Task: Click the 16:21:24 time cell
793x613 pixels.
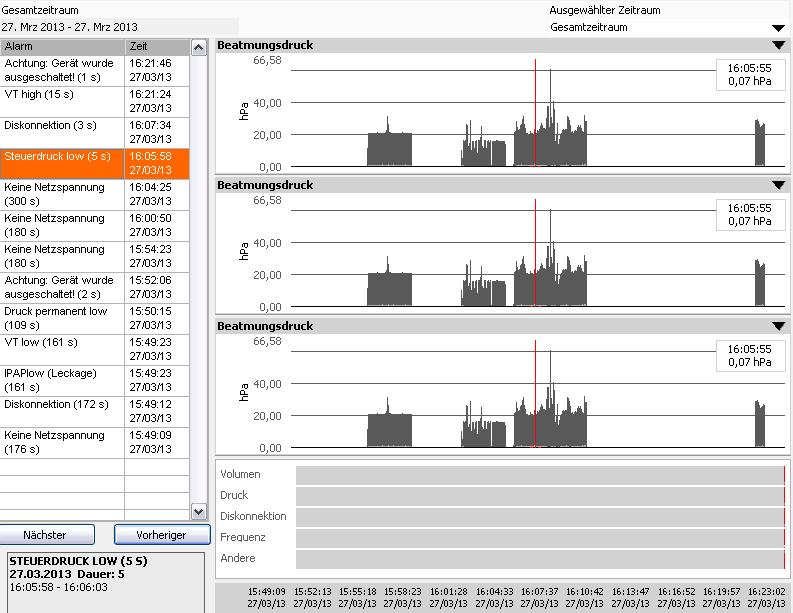Action: click(157, 101)
